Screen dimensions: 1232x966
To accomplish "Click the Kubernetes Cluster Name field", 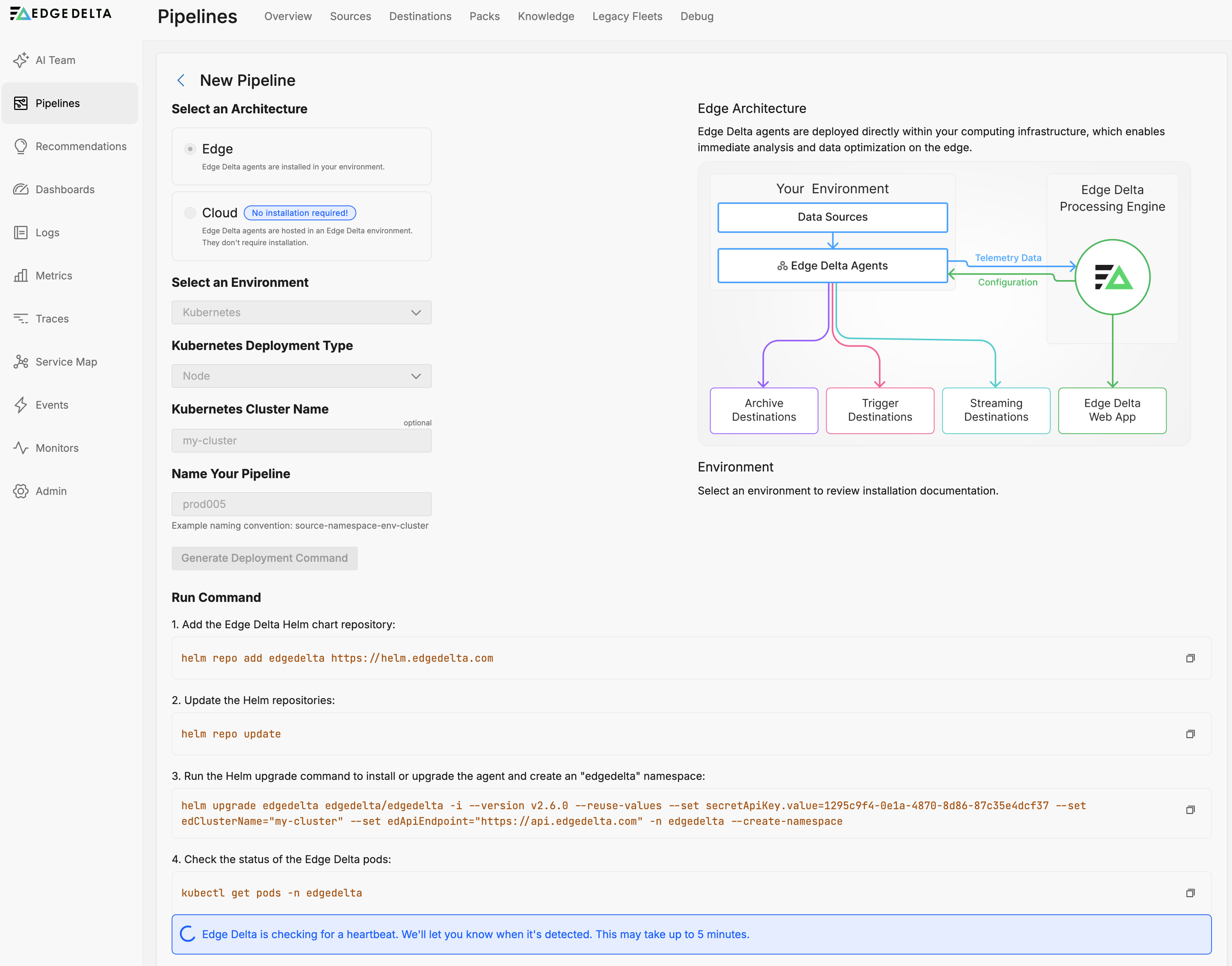I will pyautogui.click(x=301, y=441).
